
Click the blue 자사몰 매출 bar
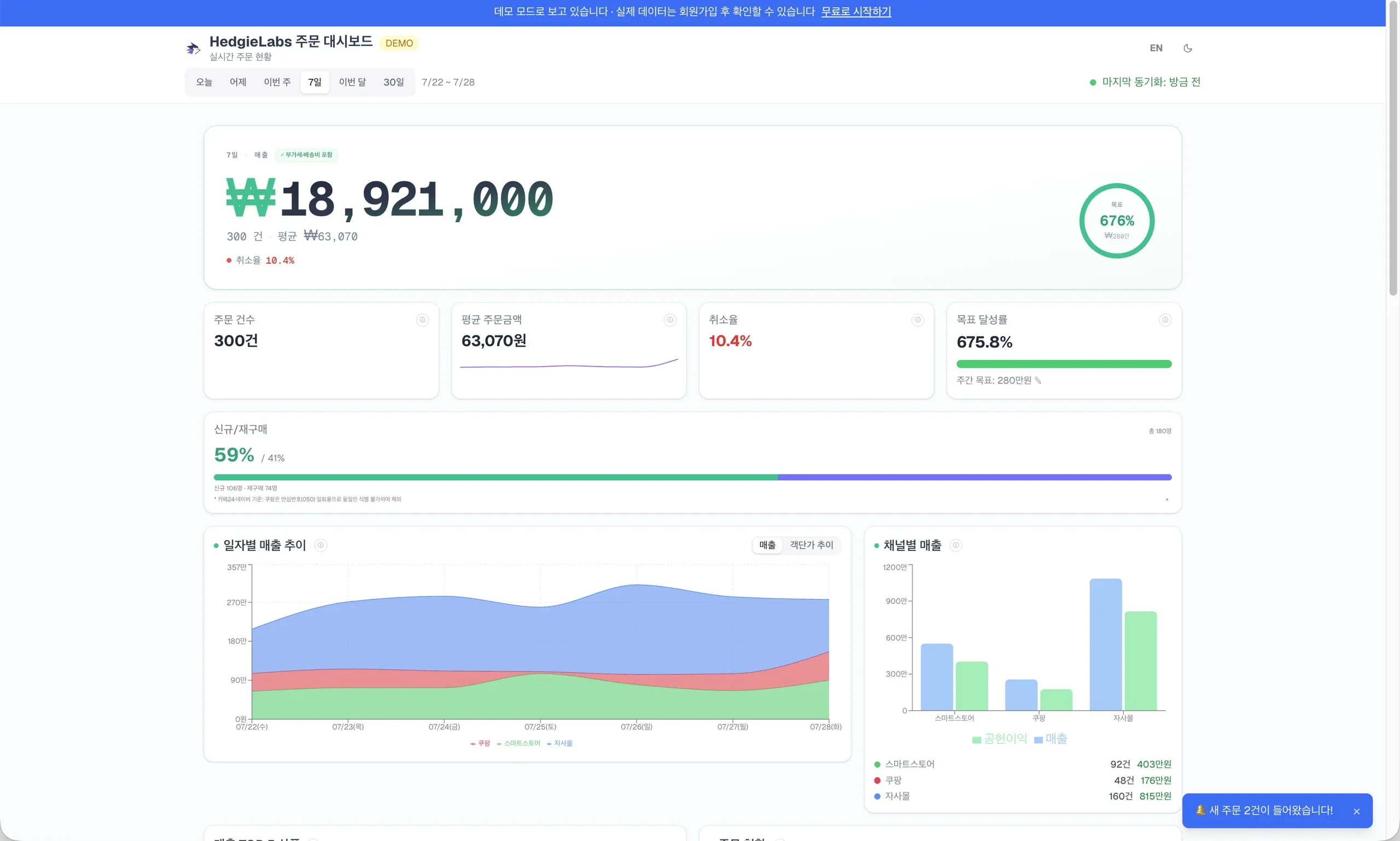tap(1105, 645)
